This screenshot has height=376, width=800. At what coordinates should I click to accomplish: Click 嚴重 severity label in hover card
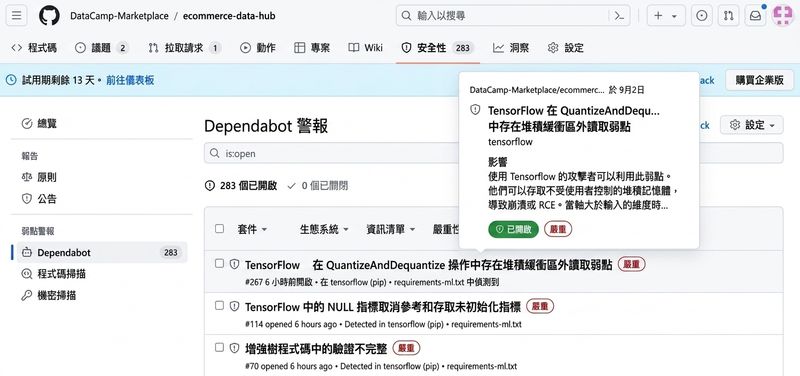[x=558, y=230]
